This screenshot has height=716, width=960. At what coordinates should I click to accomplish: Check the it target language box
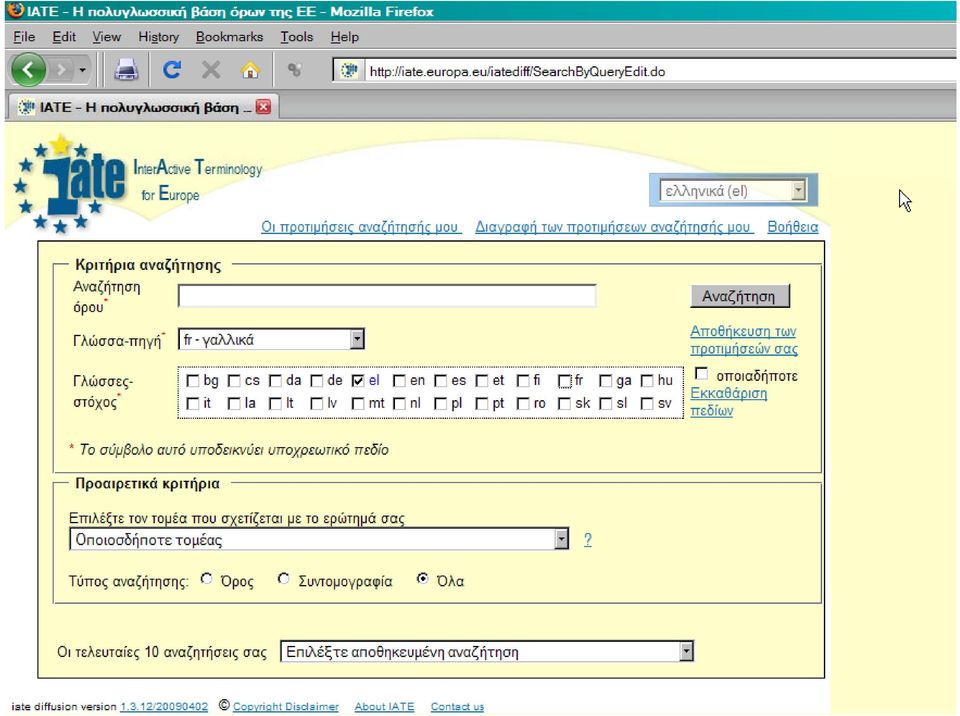point(192,404)
